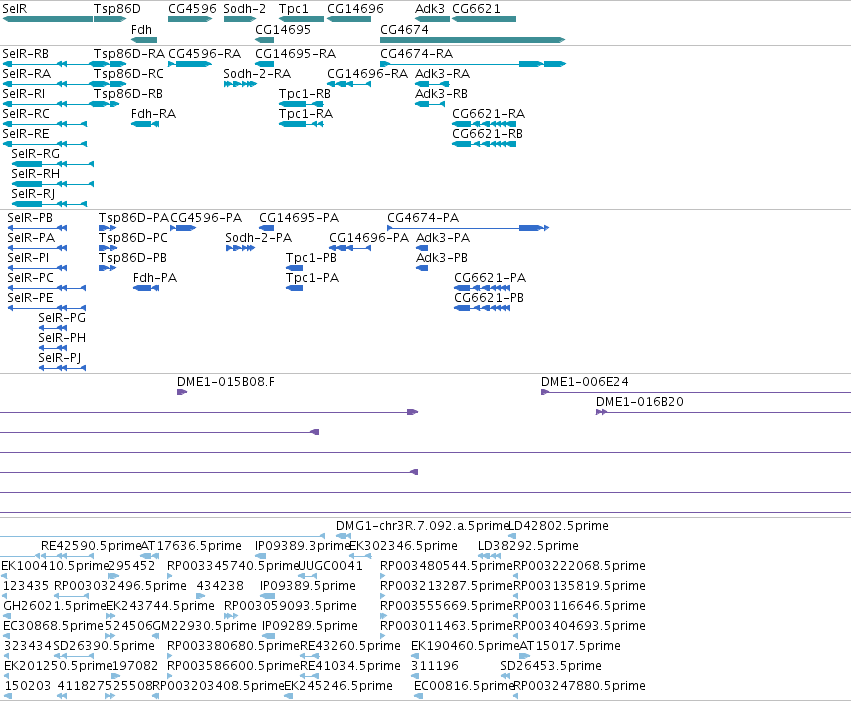Select the CG14696-RA transcript label

[367, 74]
